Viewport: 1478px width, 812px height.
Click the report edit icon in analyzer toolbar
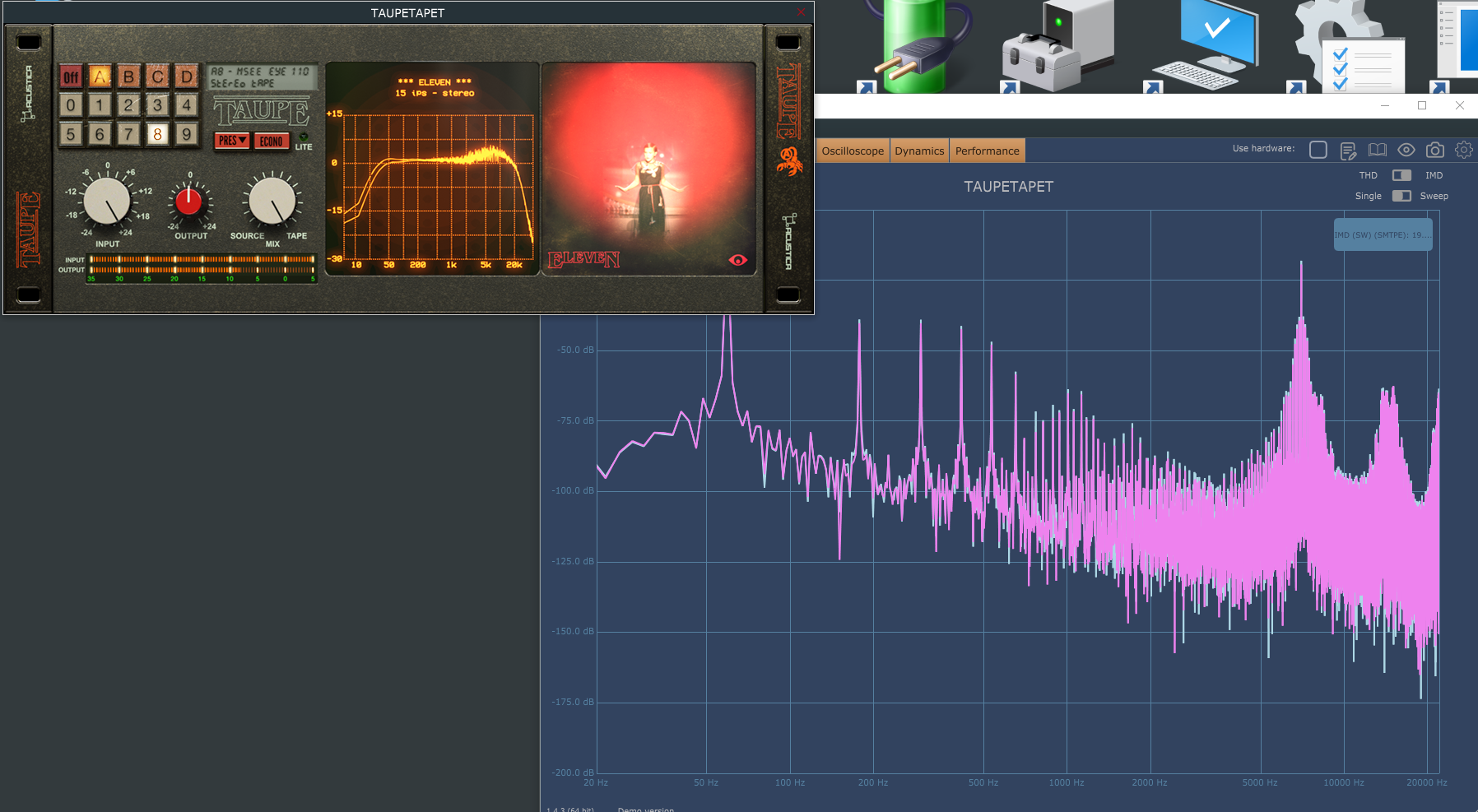(1348, 151)
